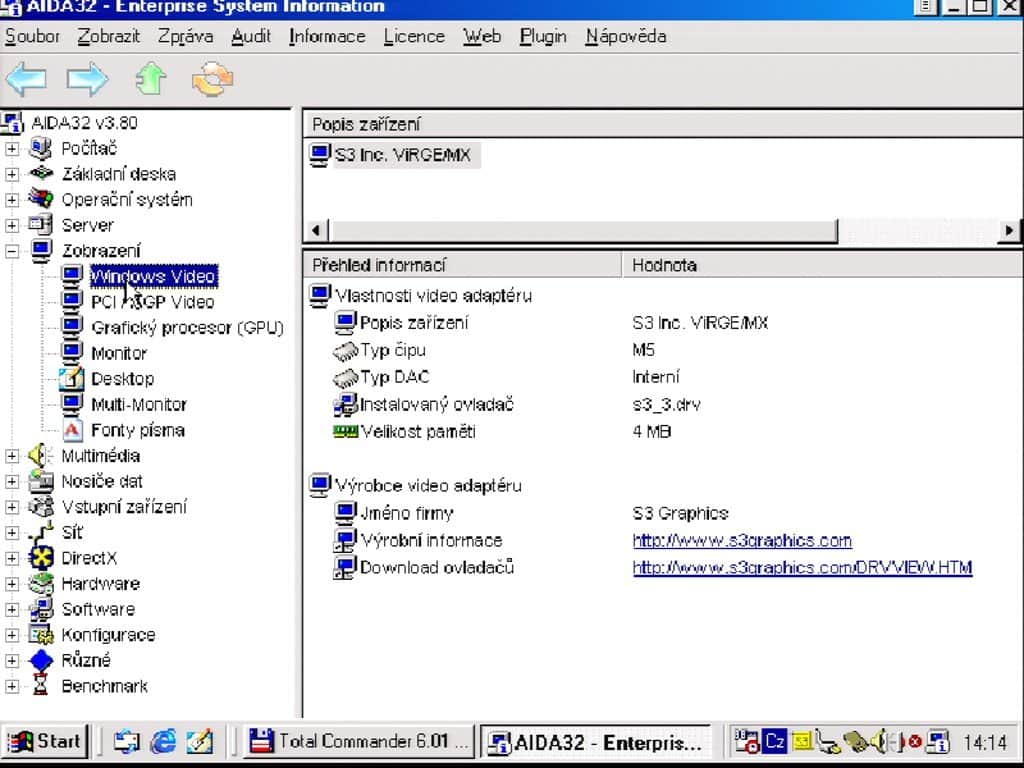Click the Operační systém Windows flag icon
Image resolution: width=1024 pixels, height=768 pixels.
pyautogui.click(x=41, y=199)
